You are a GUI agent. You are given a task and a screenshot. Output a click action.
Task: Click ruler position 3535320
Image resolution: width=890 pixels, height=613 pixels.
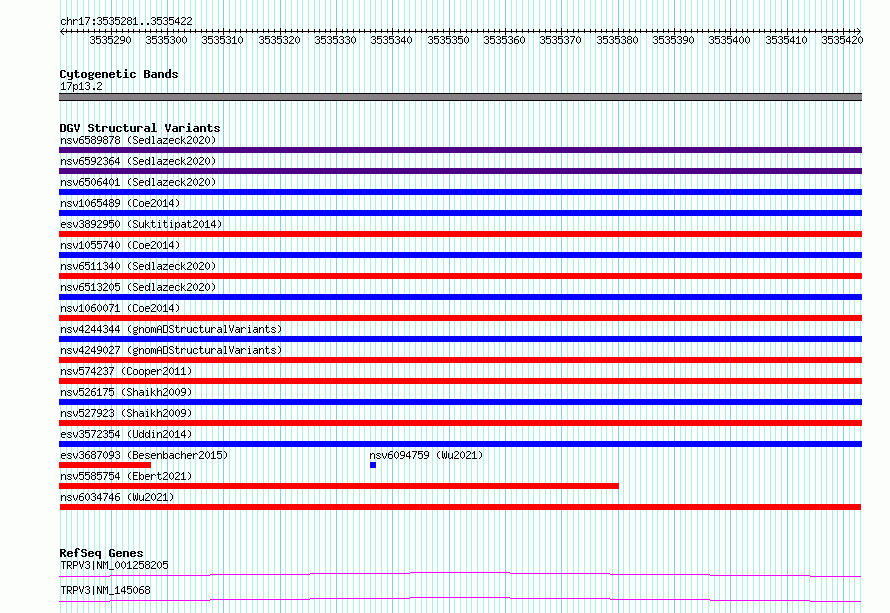279,40
